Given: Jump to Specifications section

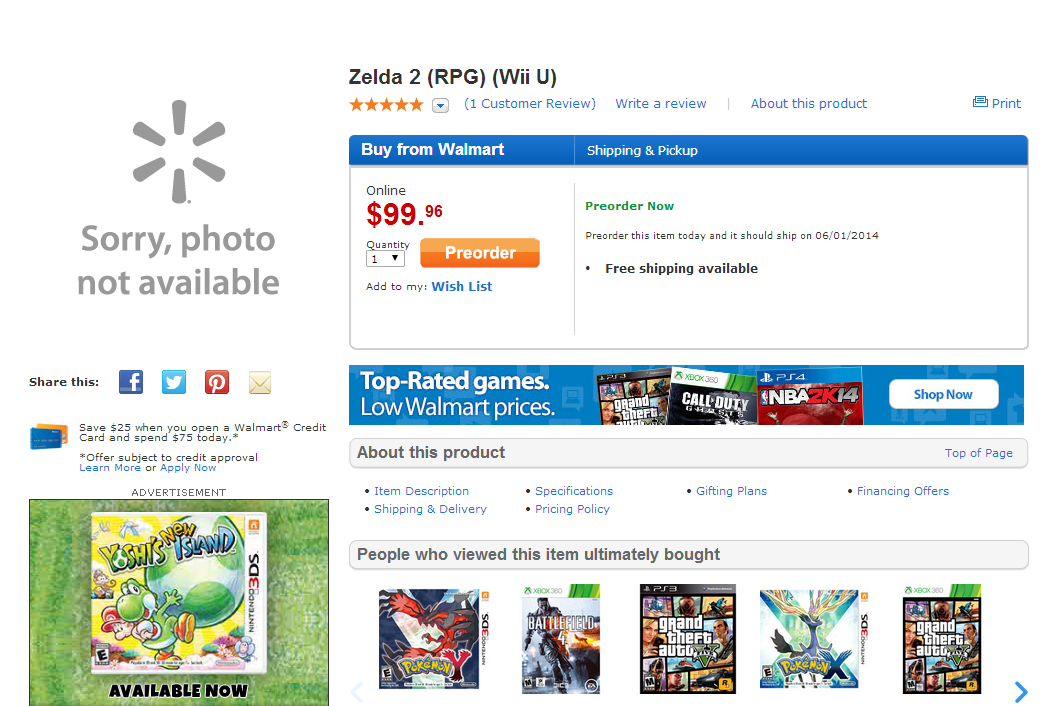Looking at the screenshot, I should tap(574, 491).
